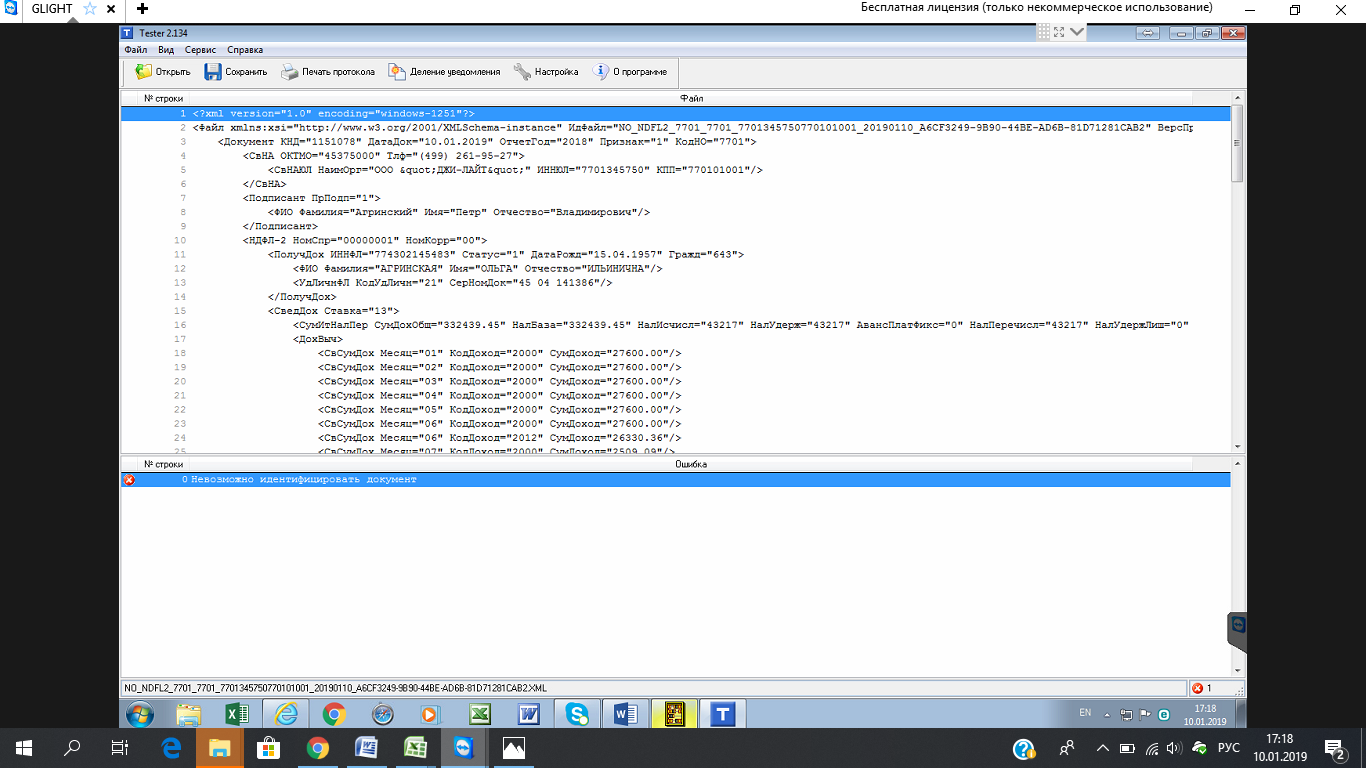
Task: Choose Деление уведомления in the toolbar
Action: coord(444,72)
